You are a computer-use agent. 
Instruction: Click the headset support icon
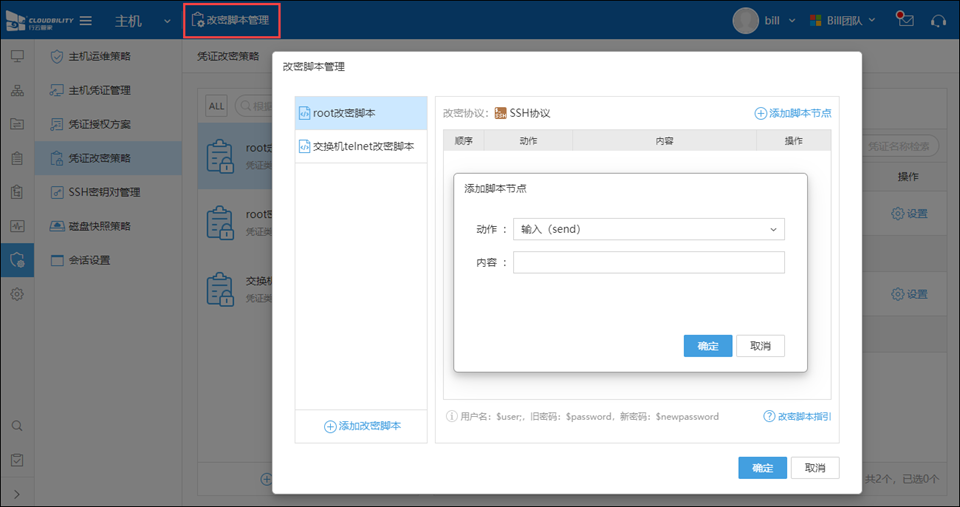pyautogui.click(x=938, y=20)
